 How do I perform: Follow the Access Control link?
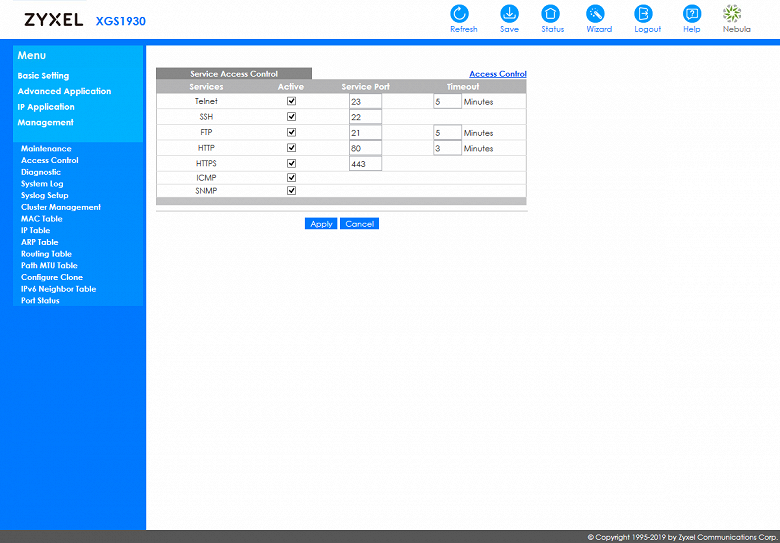(497, 74)
